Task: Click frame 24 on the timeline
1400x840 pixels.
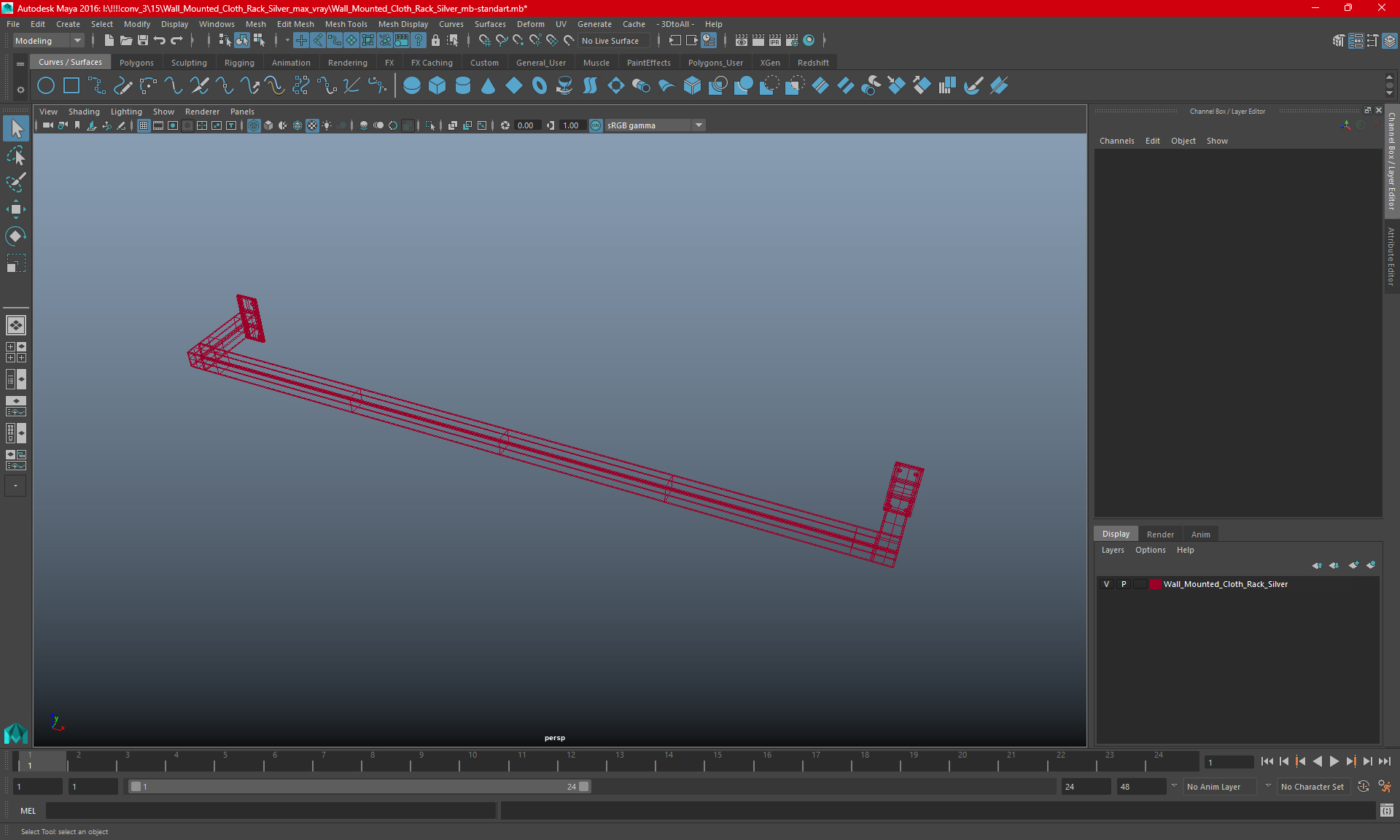Action: pyautogui.click(x=1155, y=760)
